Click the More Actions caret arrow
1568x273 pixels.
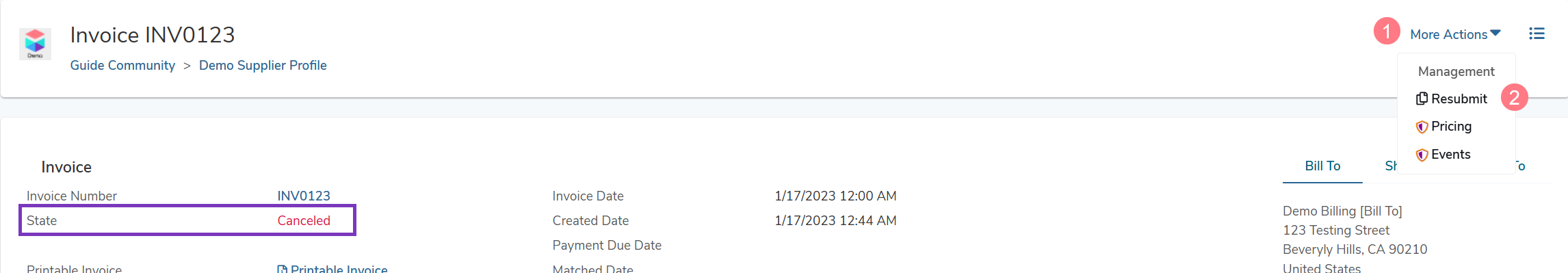[x=1495, y=33]
